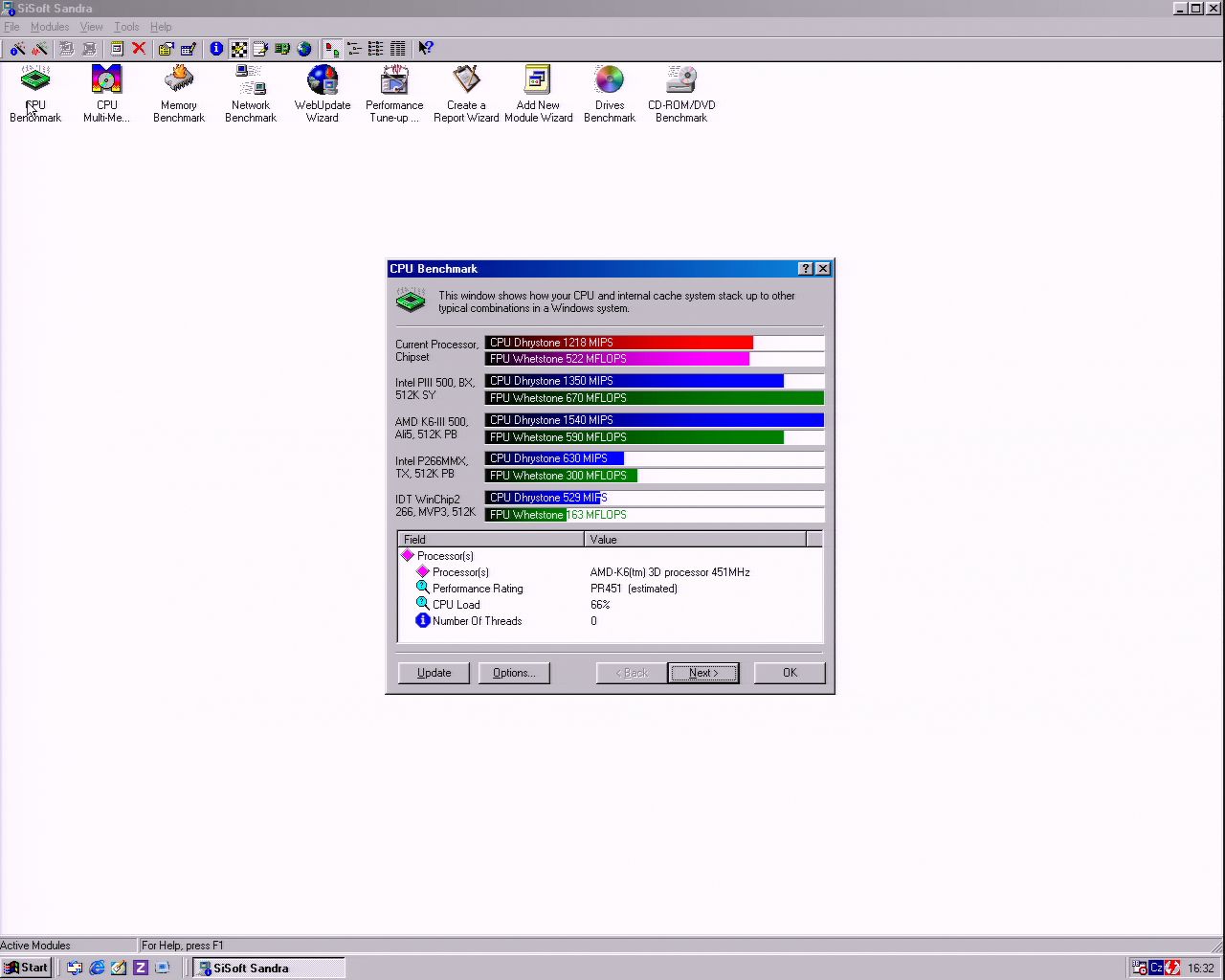Open the File menu
The image size is (1225, 980).
[x=11, y=27]
